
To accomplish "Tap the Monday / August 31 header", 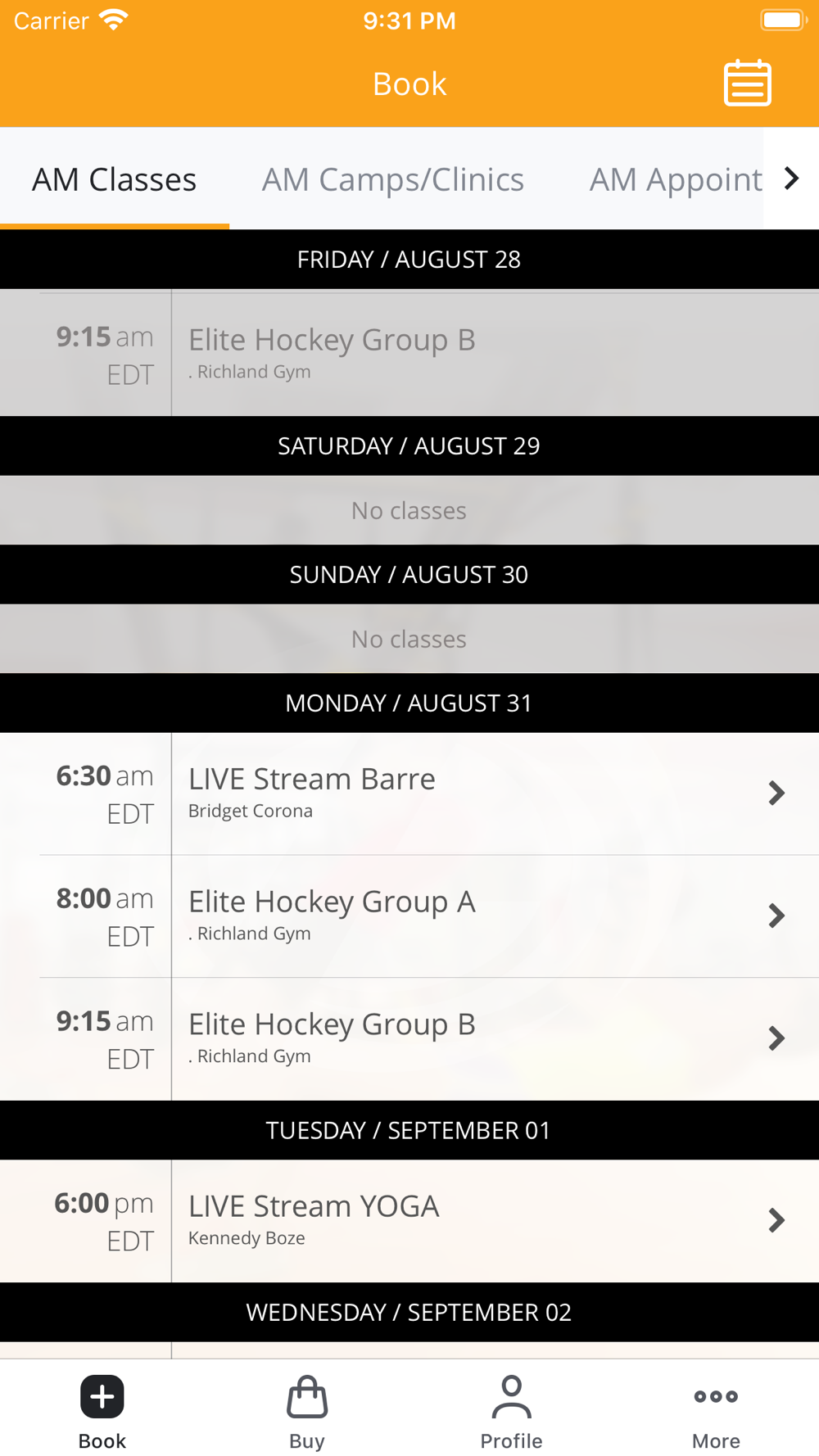I will pos(409,703).
